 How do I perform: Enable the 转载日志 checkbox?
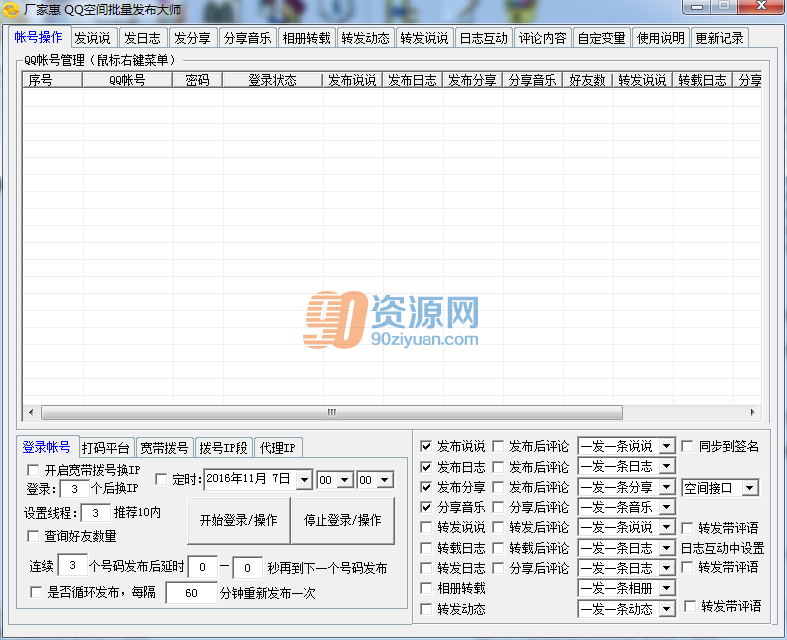pos(426,548)
